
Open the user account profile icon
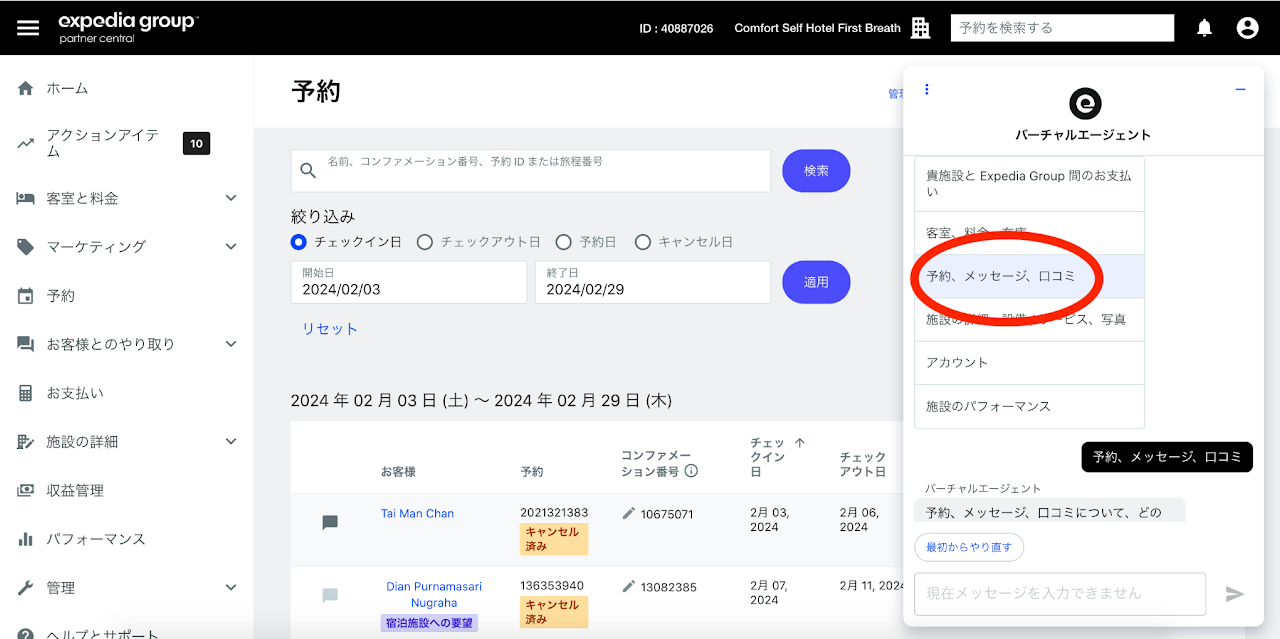pyautogui.click(x=1247, y=28)
